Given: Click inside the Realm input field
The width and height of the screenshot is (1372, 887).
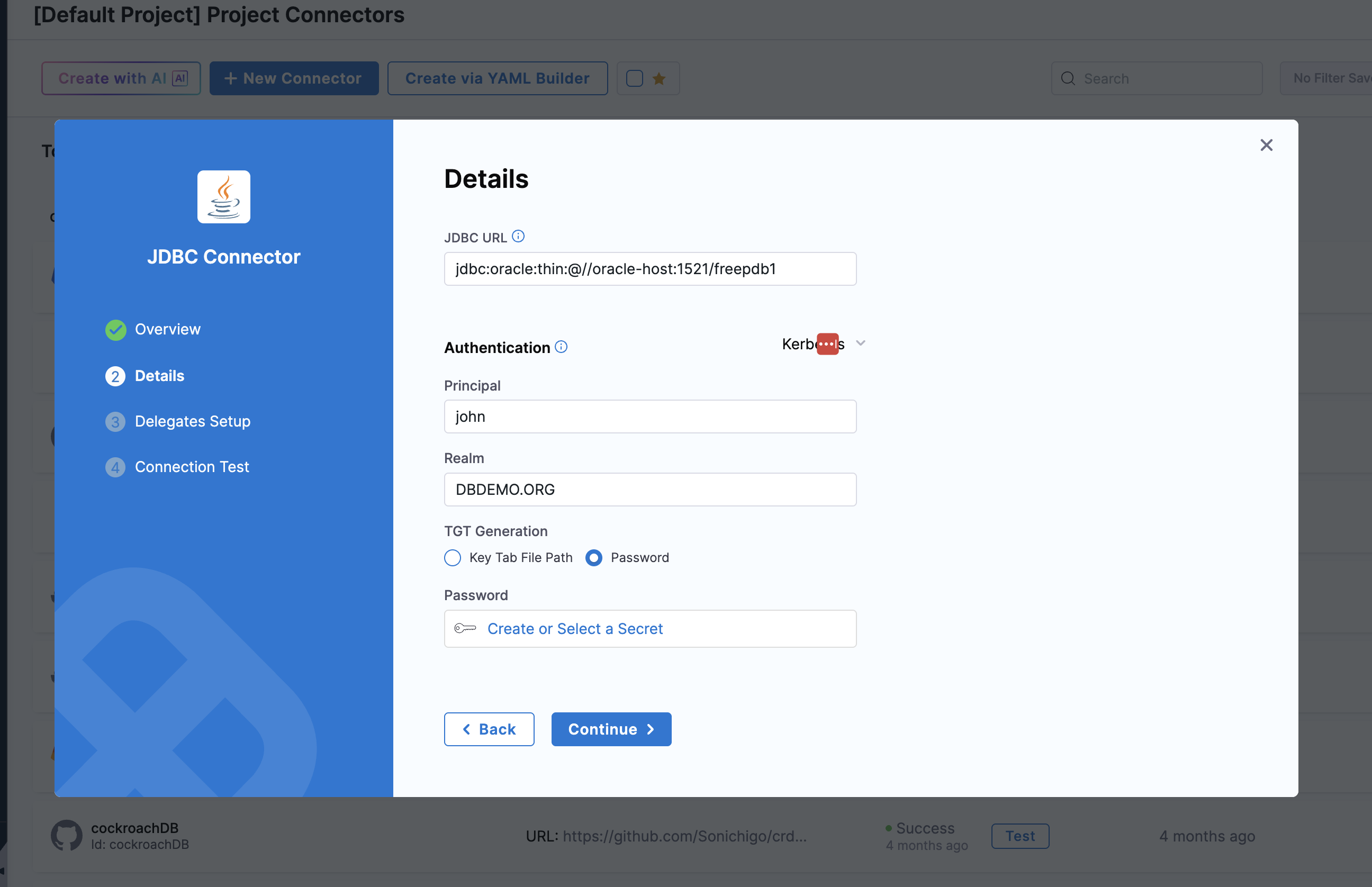Looking at the screenshot, I should pyautogui.click(x=649, y=489).
